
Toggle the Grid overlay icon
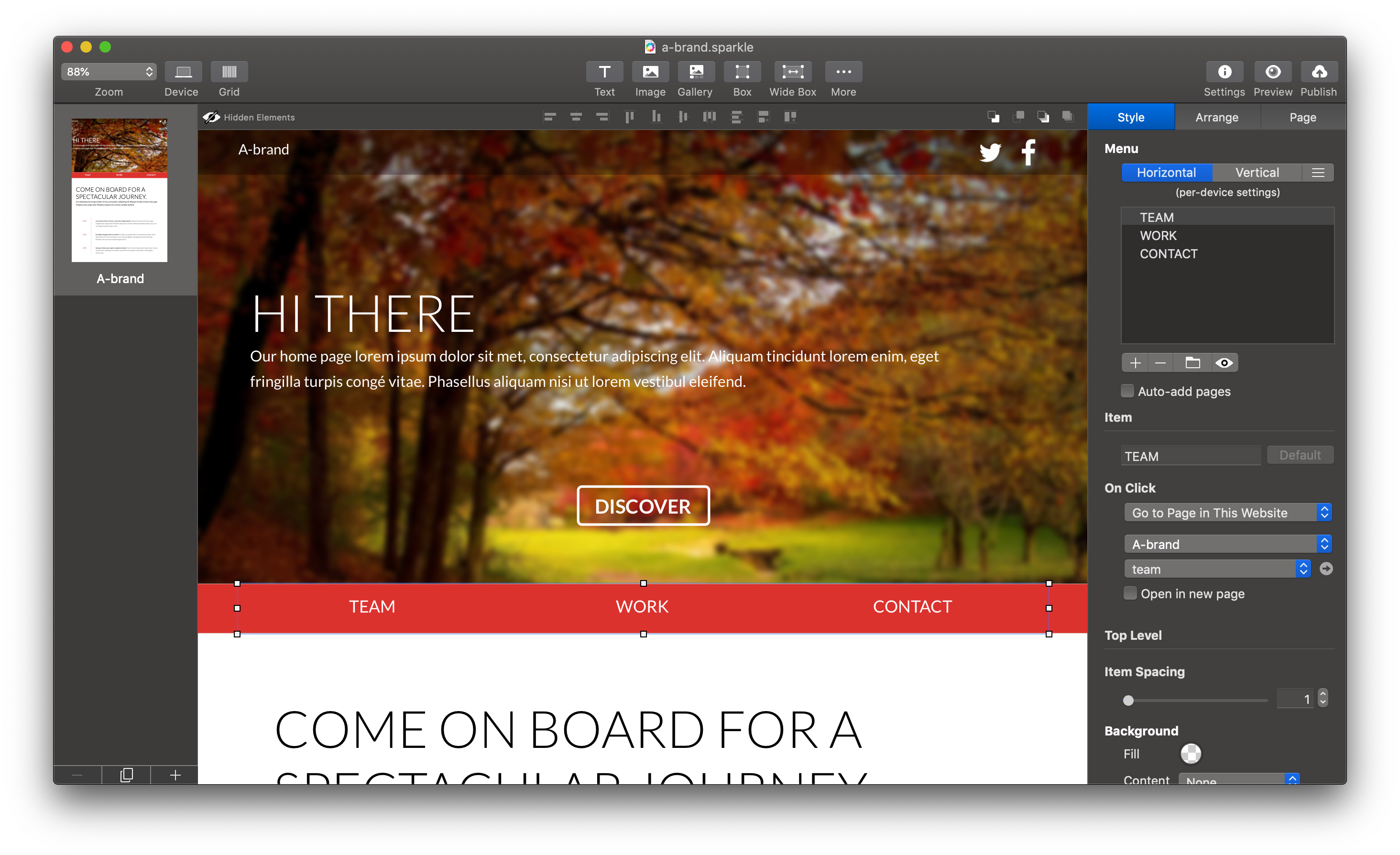point(229,72)
